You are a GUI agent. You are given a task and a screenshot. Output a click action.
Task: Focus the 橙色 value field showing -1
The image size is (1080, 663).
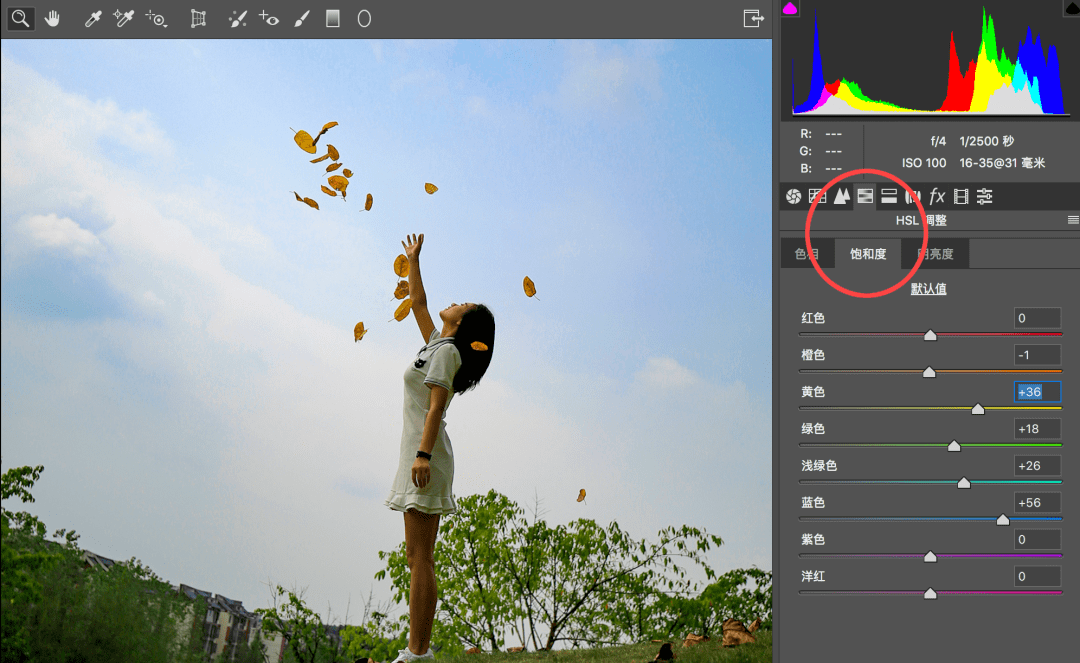click(x=1037, y=355)
